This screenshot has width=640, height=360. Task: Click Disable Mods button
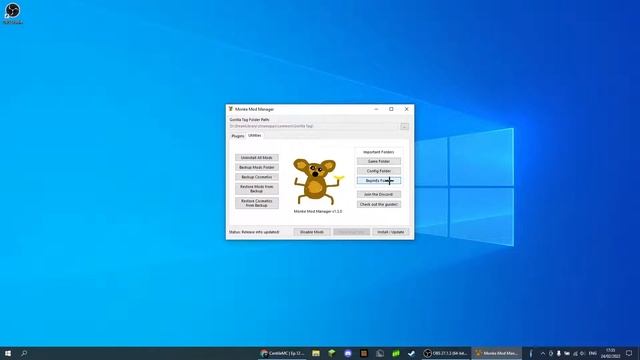[x=312, y=232]
